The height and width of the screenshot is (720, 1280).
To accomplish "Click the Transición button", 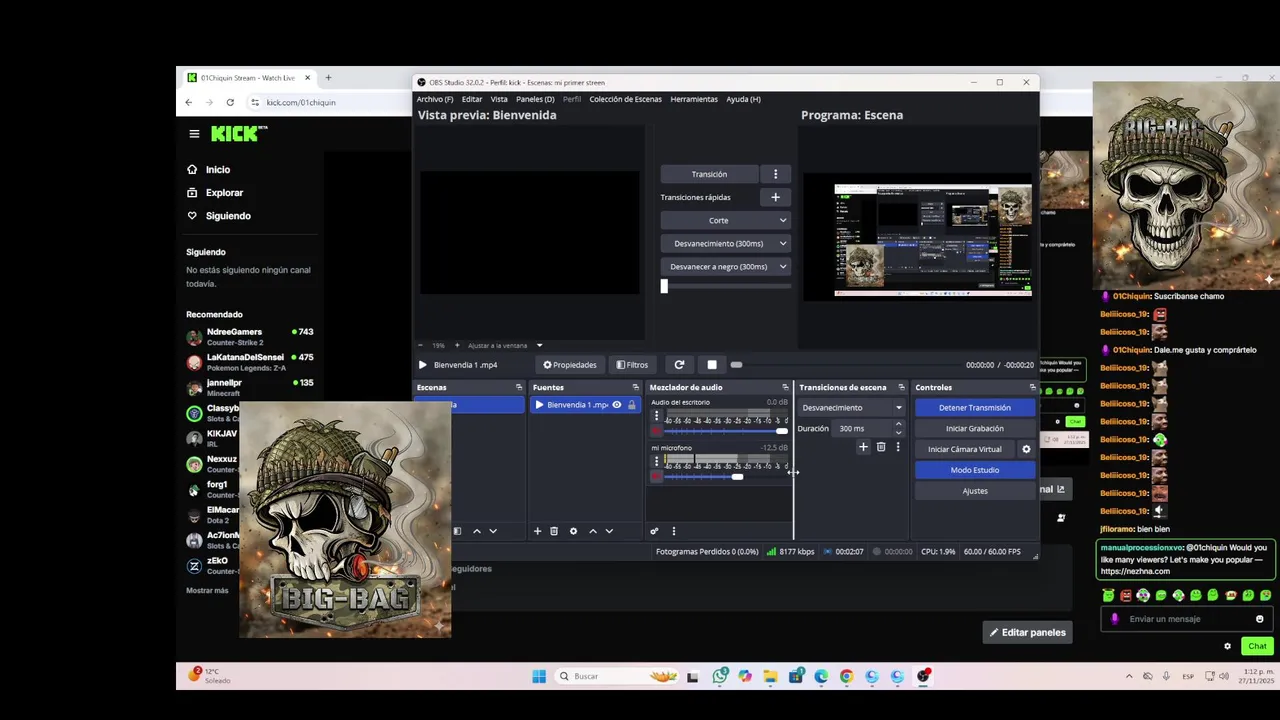I will (709, 174).
